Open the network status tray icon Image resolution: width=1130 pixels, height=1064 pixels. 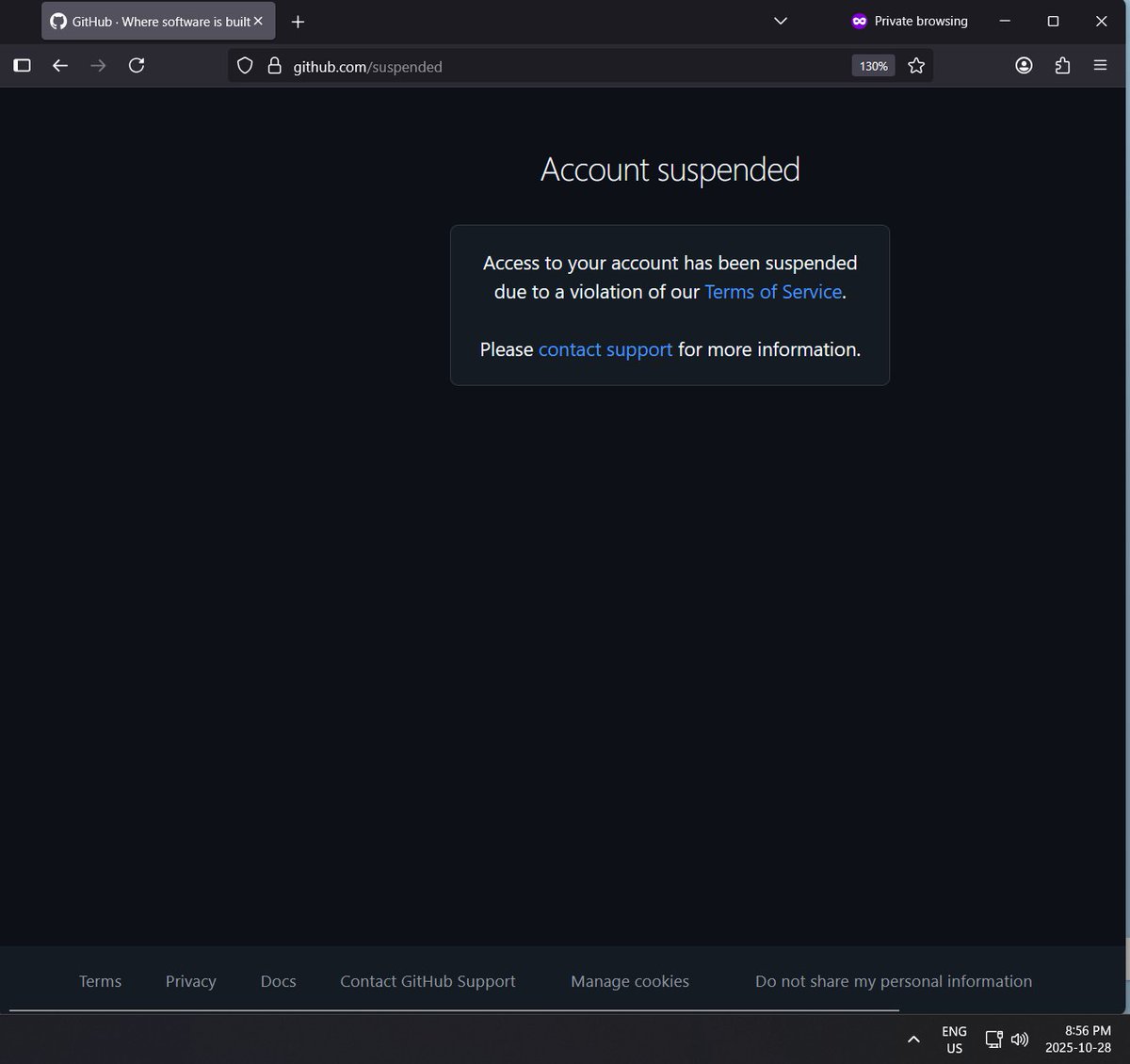(x=993, y=1040)
